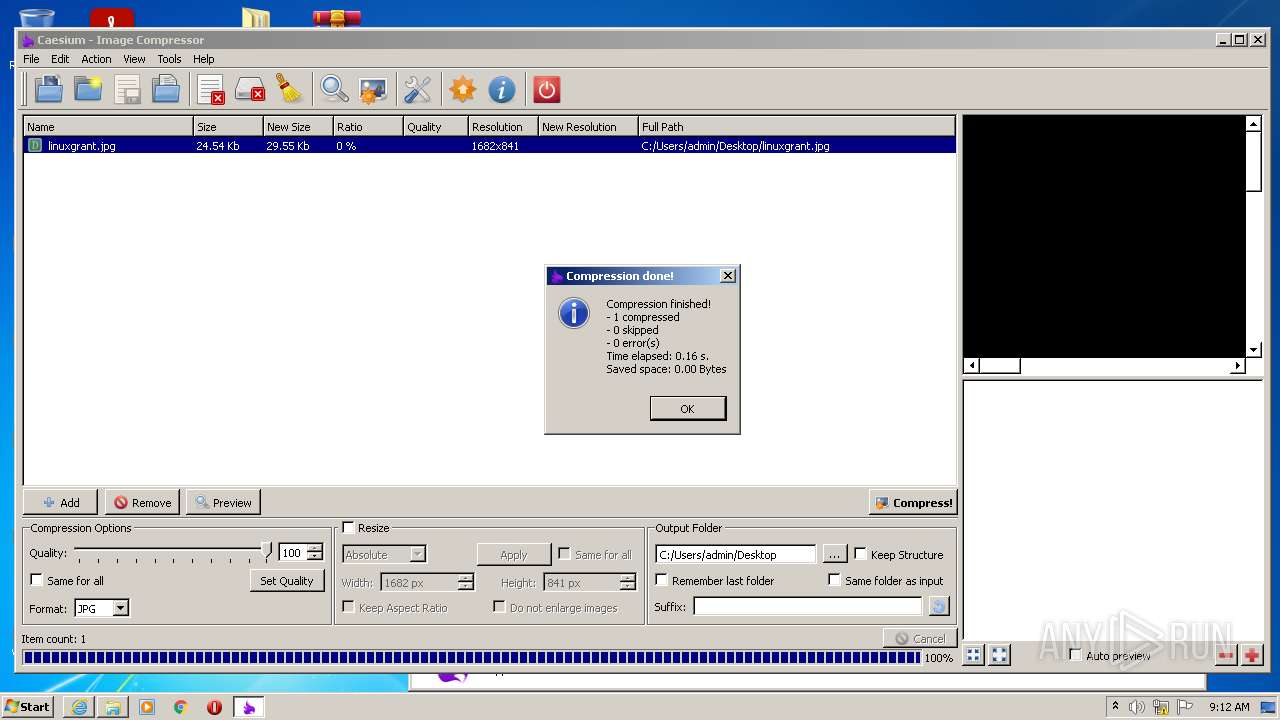Screen dimensions: 1280x720
Task: Open the View menu
Action: click(134, 59)
